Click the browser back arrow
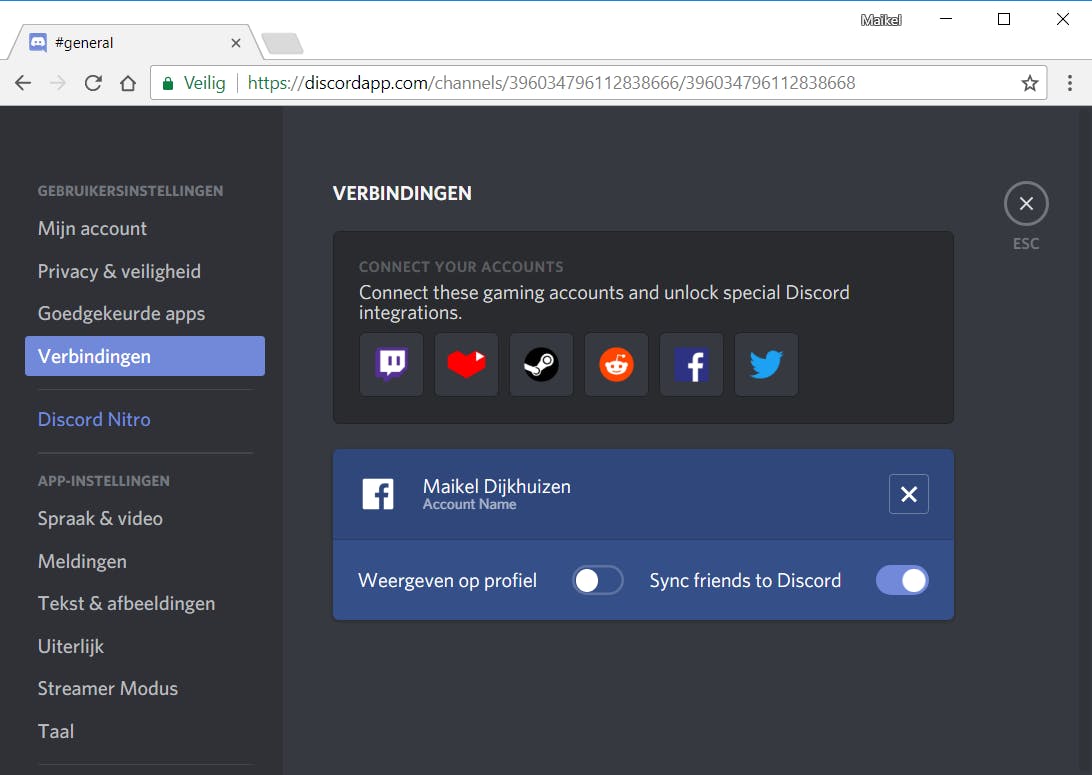This screenshot has height=775, width=1092. tap(23, 83)
